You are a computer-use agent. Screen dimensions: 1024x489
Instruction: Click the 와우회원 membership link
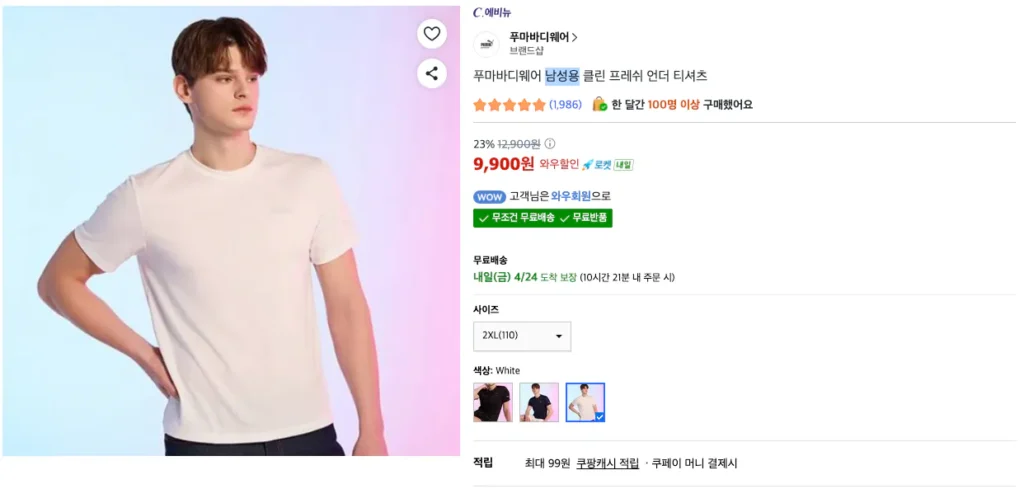click(557, 197)
